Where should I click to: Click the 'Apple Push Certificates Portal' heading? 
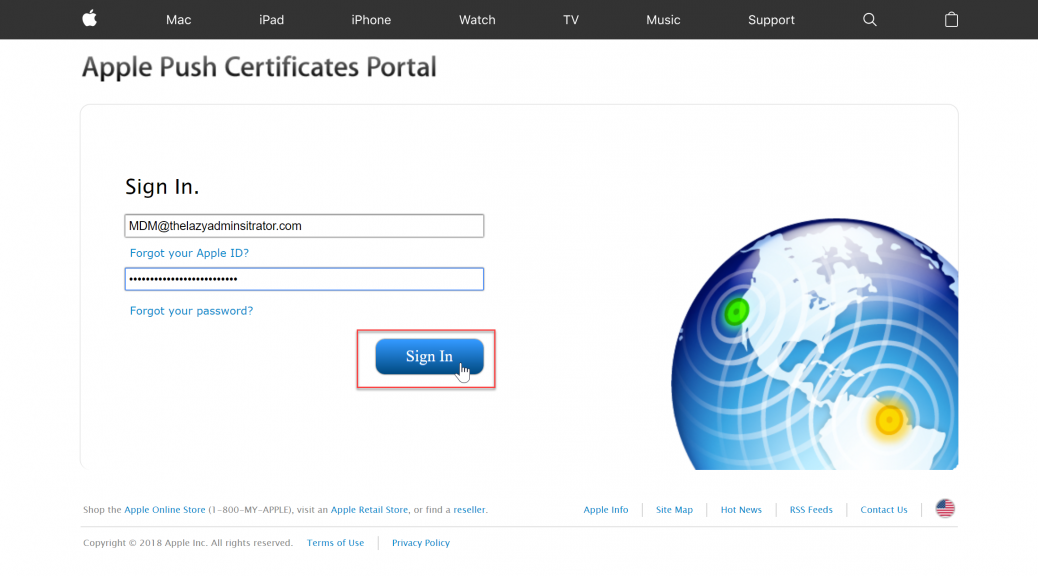[259, 68]
